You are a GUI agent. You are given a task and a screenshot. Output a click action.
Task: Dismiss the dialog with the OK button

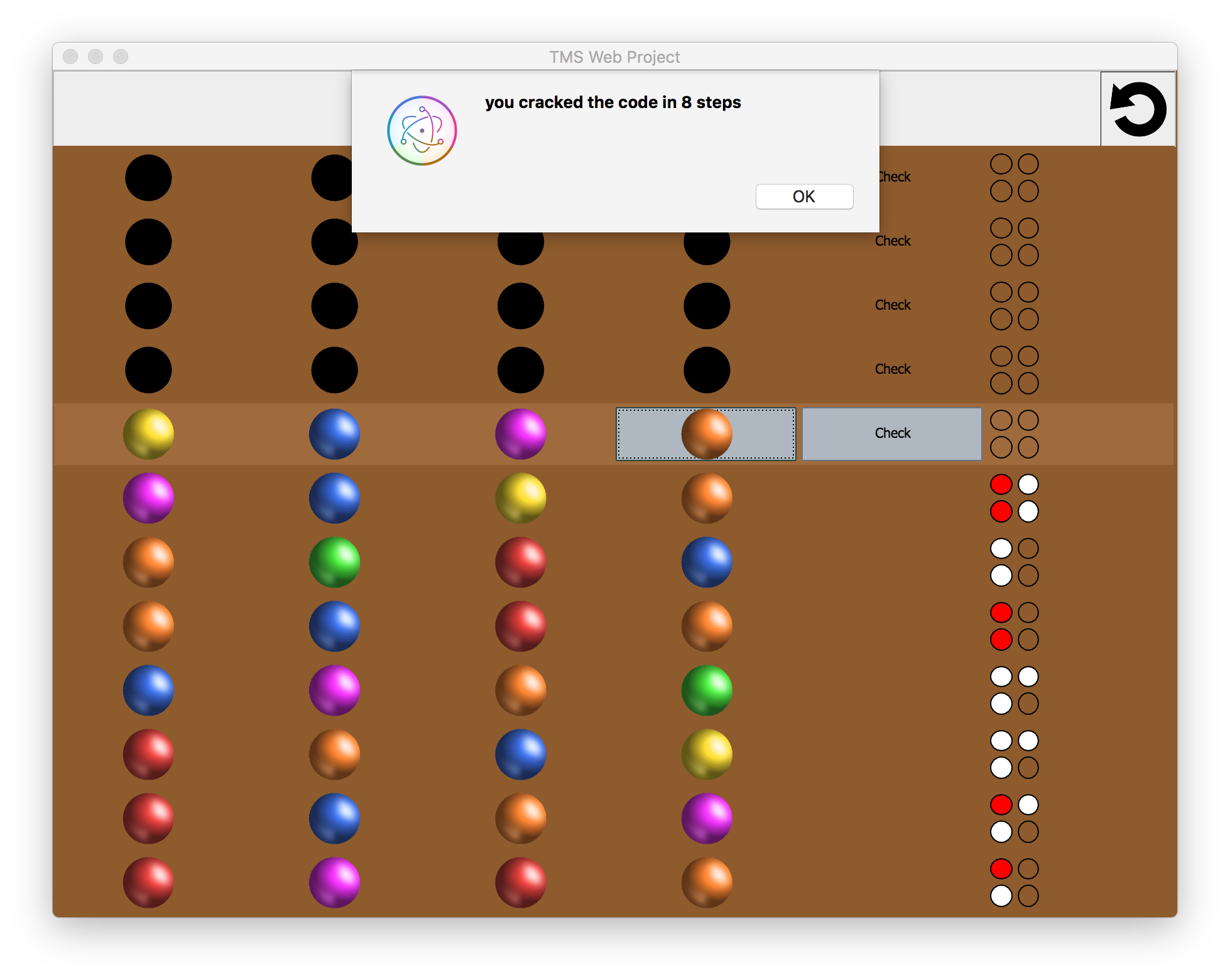point(804,197)
